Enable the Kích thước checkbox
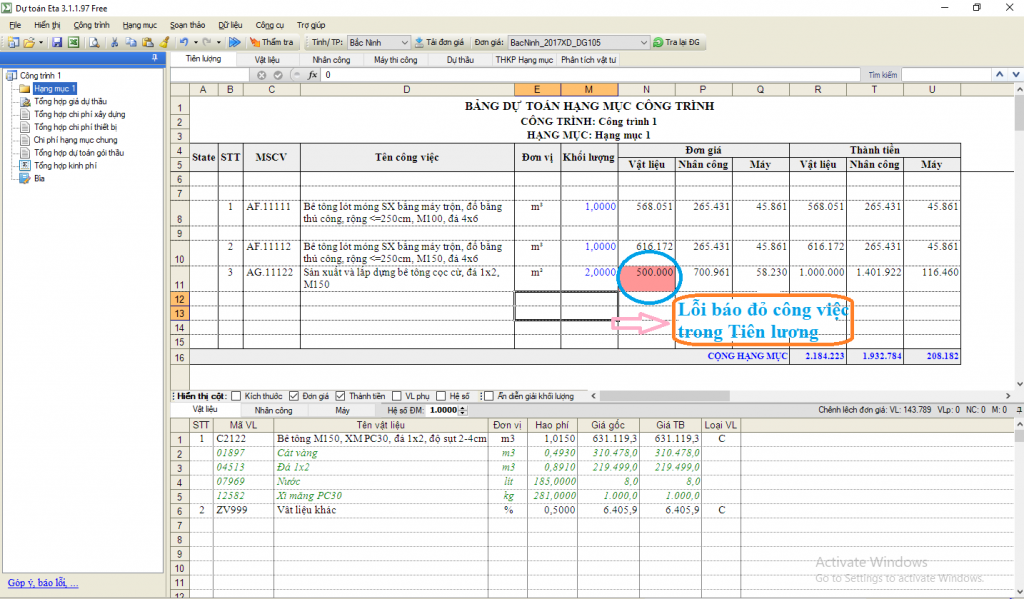 tap(236, 396)
